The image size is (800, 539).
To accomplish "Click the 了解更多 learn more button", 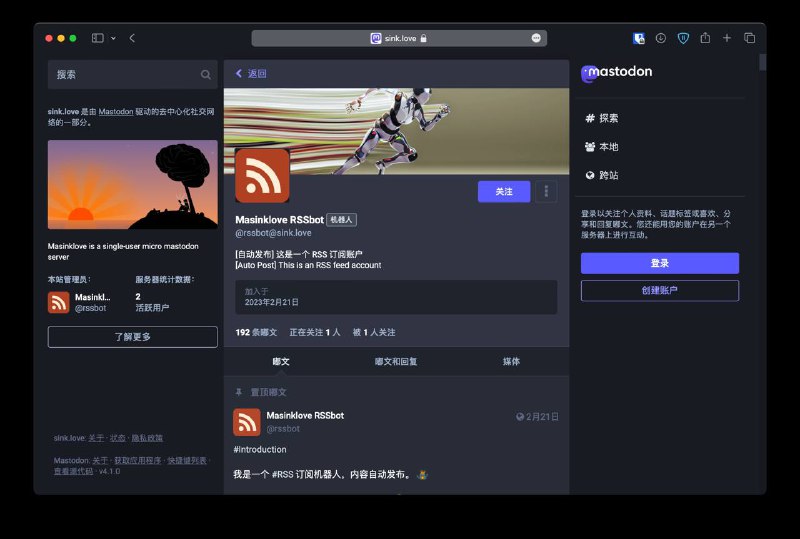I will click(132, 337).
